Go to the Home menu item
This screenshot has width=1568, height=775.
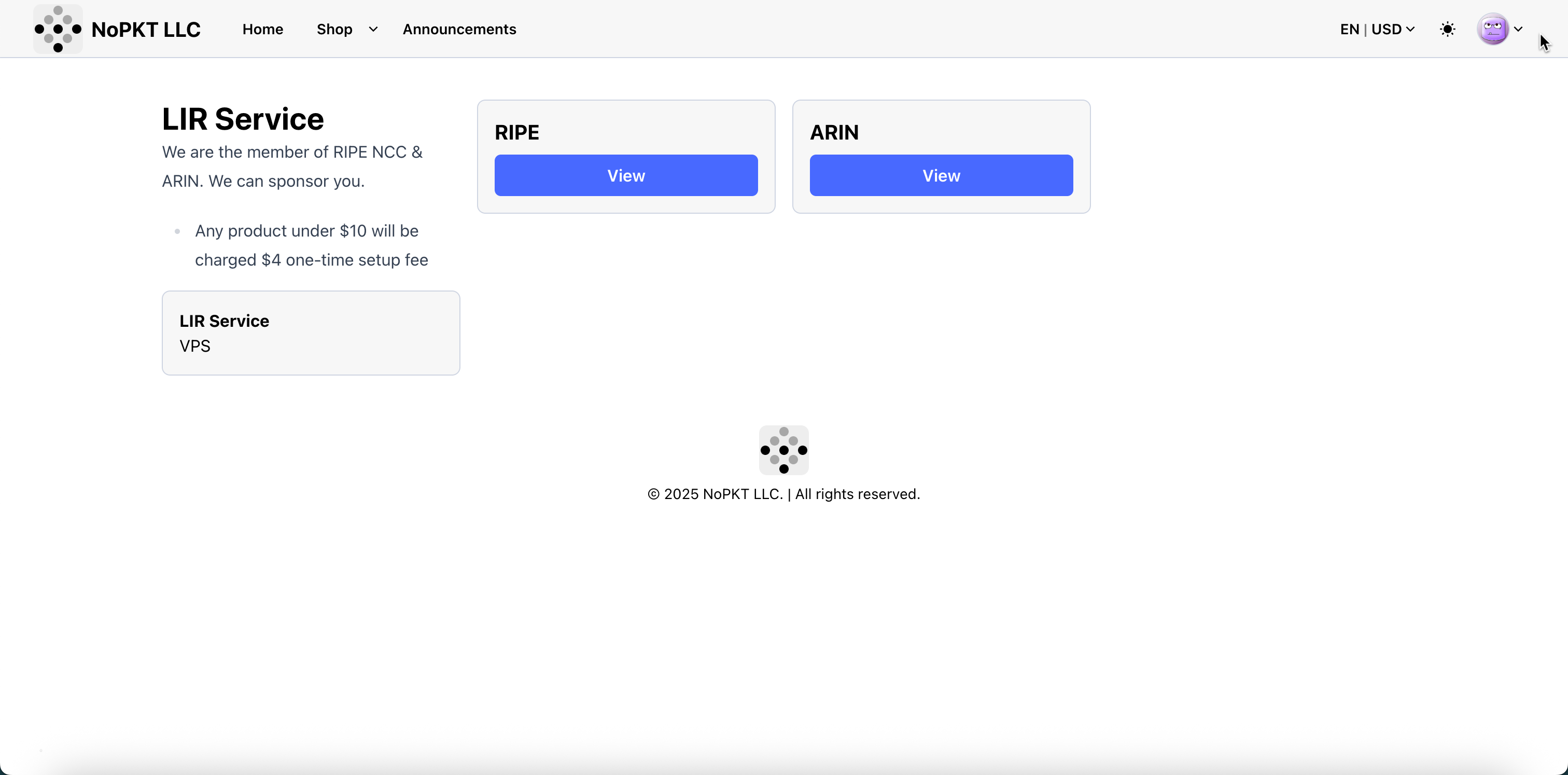tap(262, 29)
